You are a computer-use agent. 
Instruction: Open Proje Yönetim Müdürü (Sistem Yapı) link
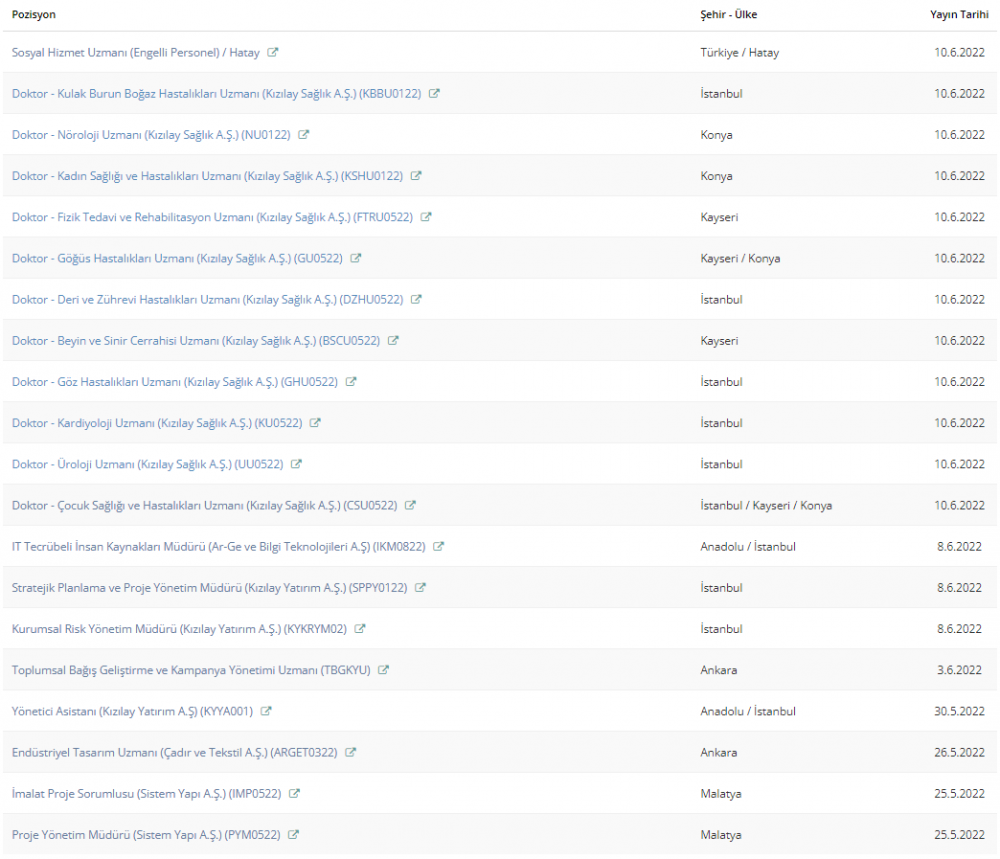pyautogui.click(x=146, y=835)
